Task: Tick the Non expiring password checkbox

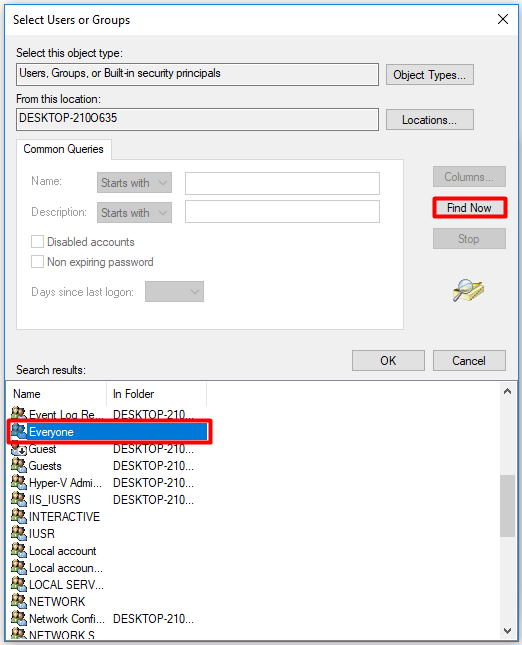Action: 37,262
